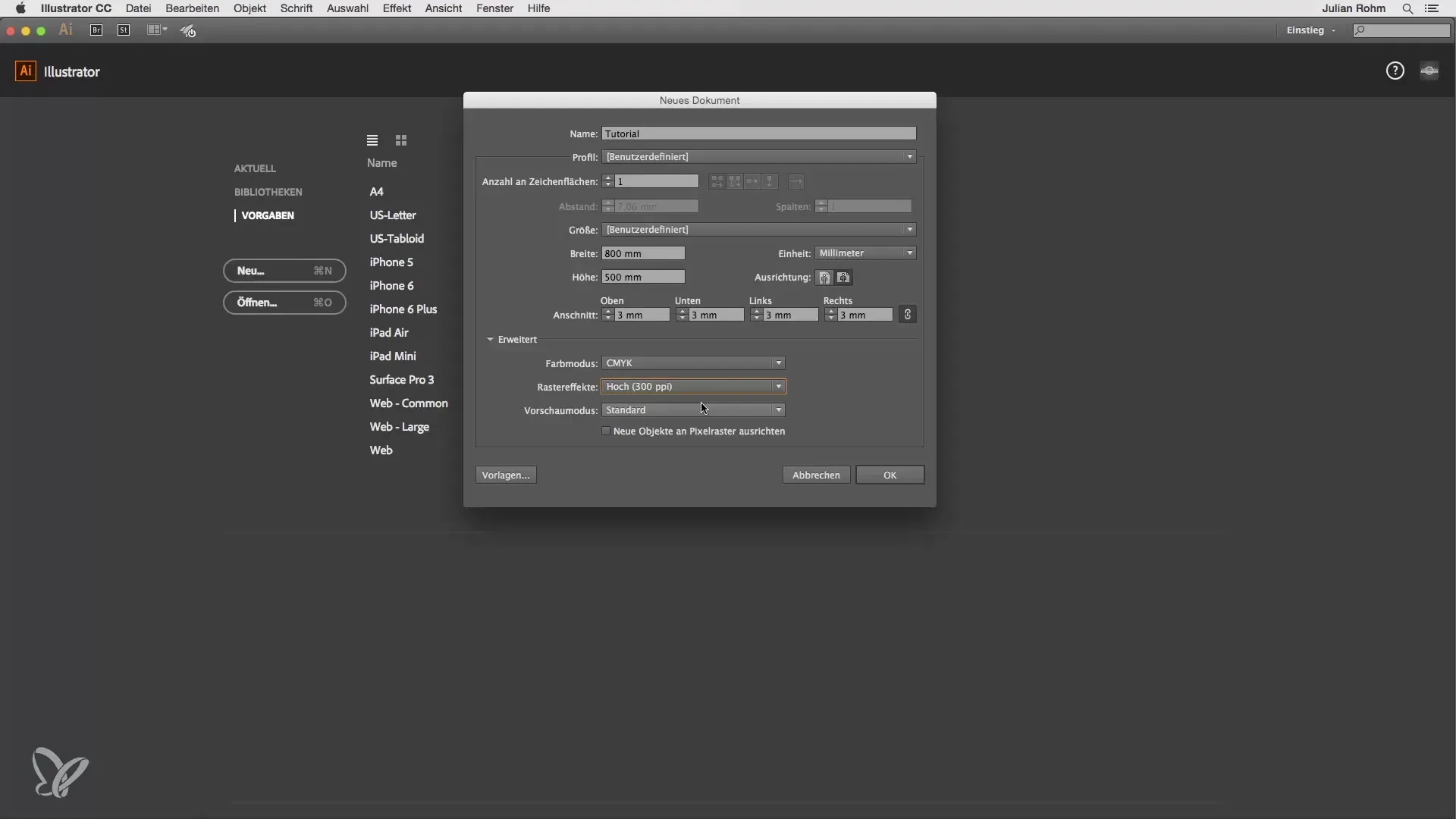1456x819 pixels.
Task: Open the Einheit Millimeter dropdown
Action: 865,253
